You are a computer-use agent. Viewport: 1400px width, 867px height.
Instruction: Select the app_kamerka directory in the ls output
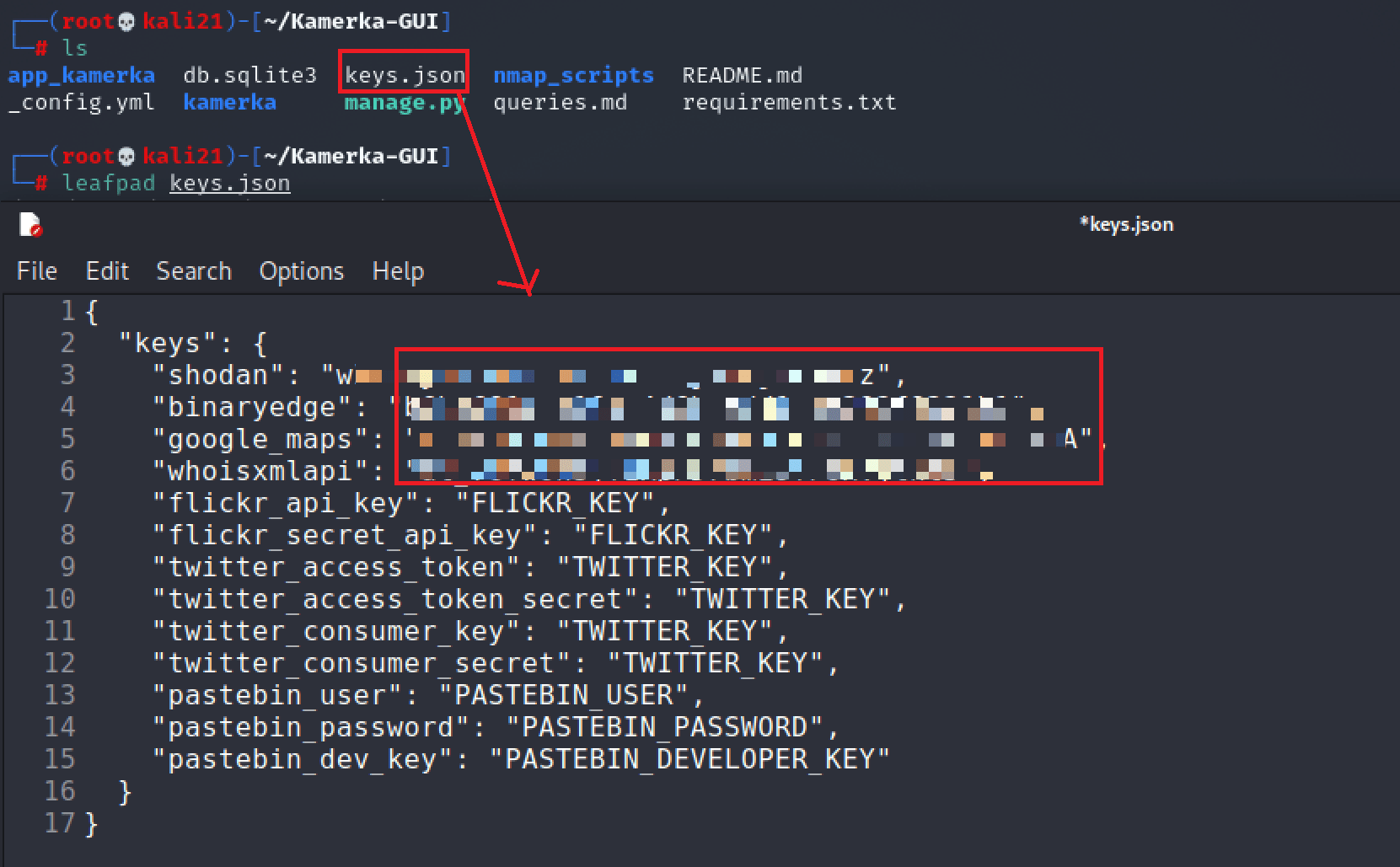point(81,75)
